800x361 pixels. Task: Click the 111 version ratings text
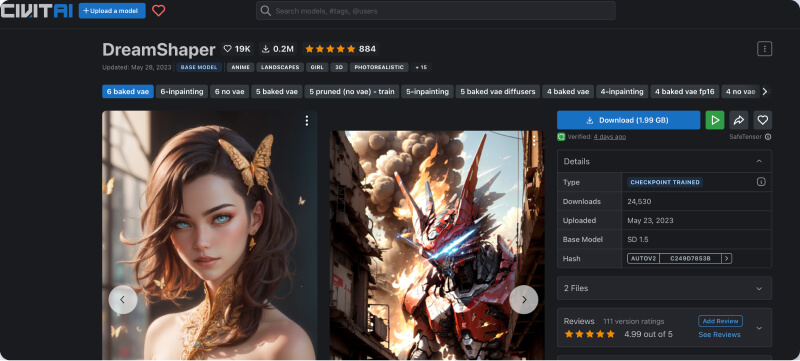[x=634, y=321]
